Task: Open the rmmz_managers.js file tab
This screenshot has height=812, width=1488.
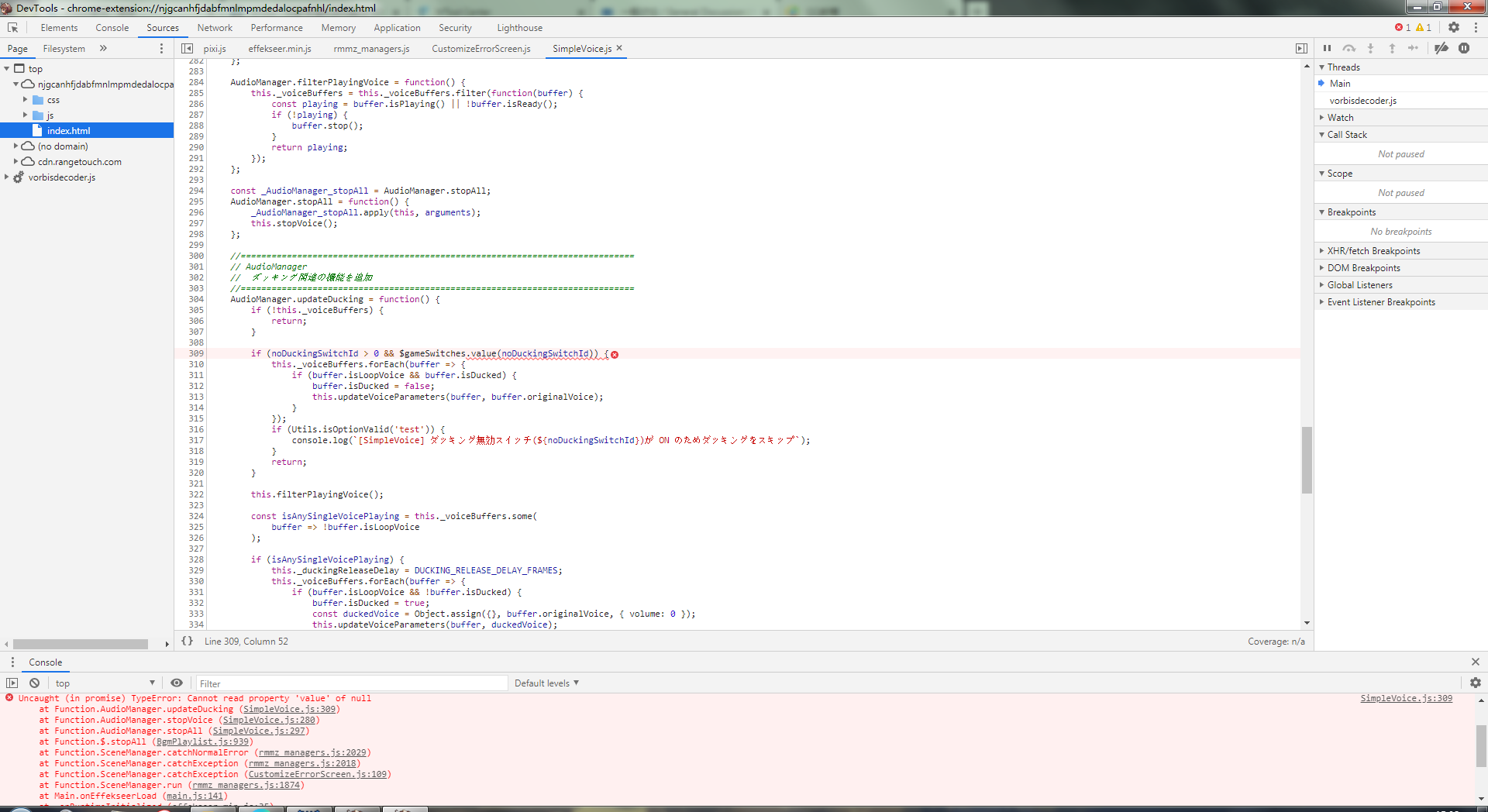Action: pyautogui.click(x=371, y=49)
